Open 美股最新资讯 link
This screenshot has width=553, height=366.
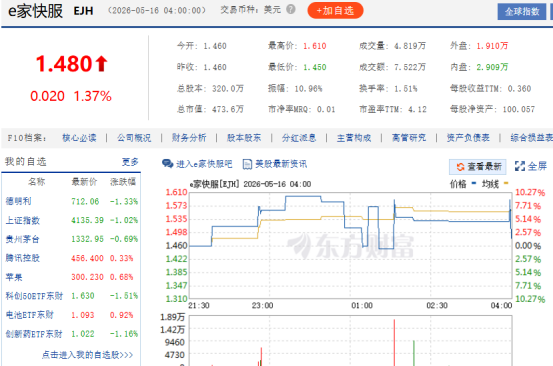tap(281, 164)
